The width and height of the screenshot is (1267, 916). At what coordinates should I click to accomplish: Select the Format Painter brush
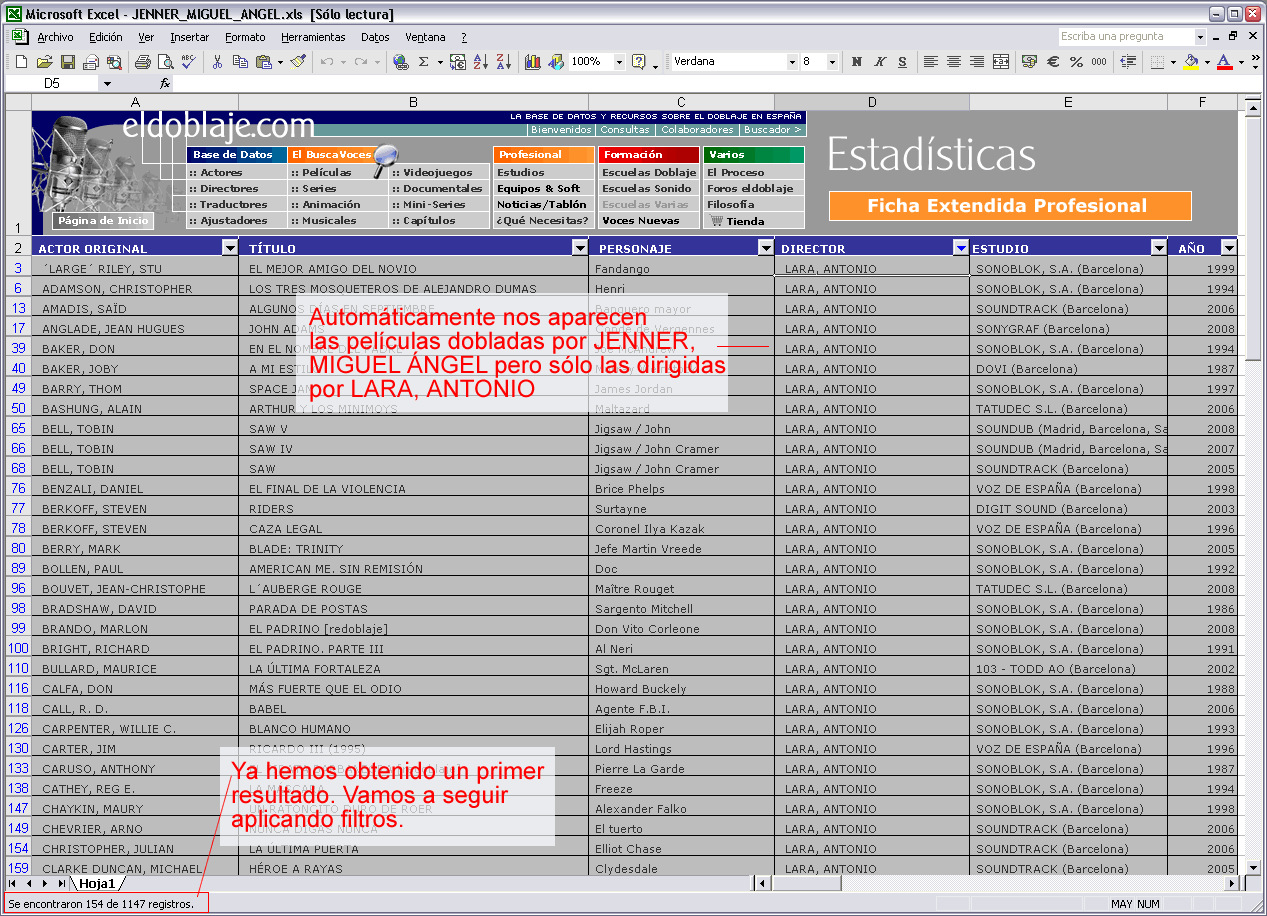click(298, 62)
